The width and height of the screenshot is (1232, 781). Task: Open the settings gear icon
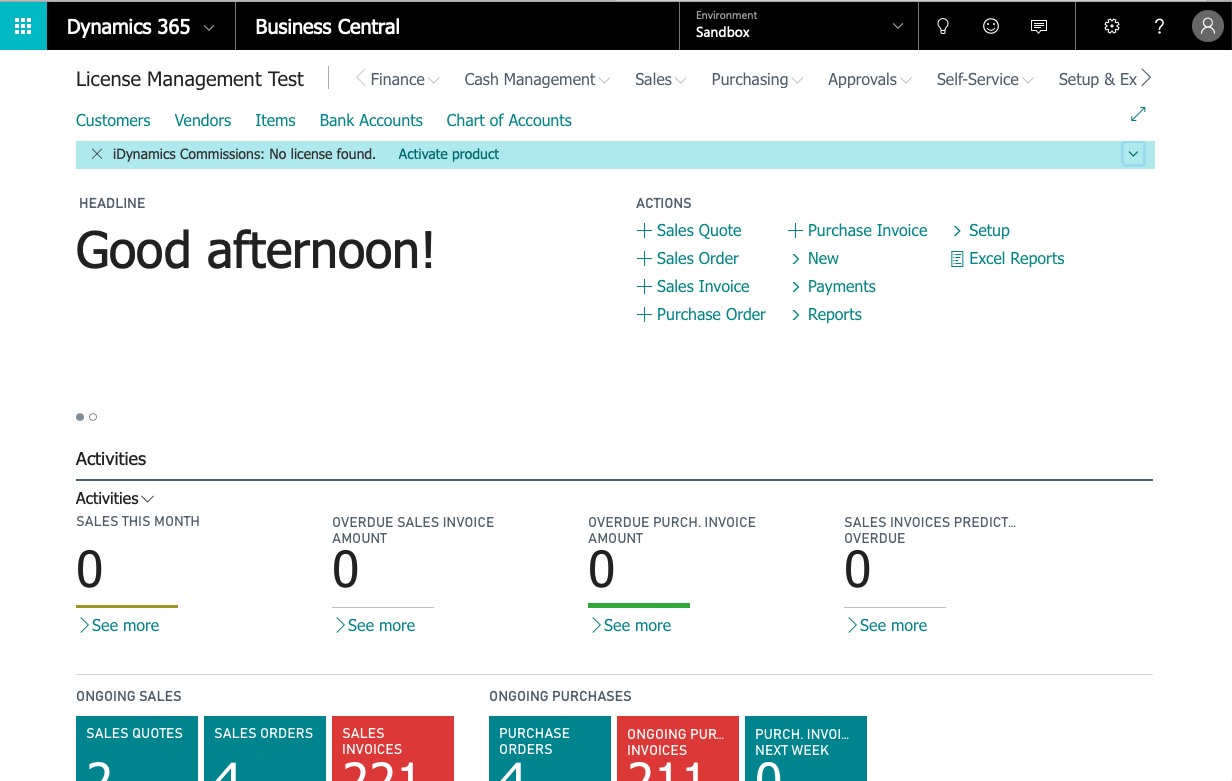pyautogui.click(x=1112, y=27)
